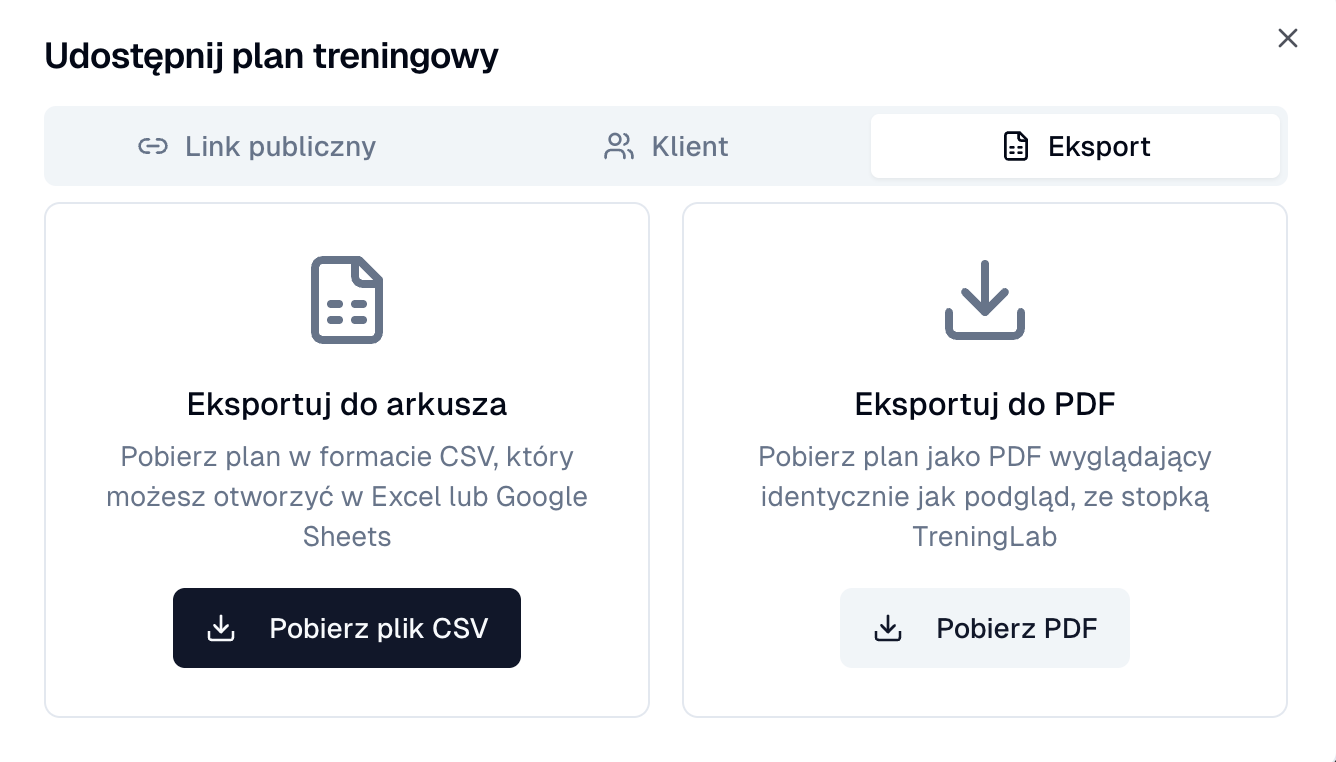Click the document icon on the Eksport tab
The height and width of the screenshot is (762, 1336).
1016,146
